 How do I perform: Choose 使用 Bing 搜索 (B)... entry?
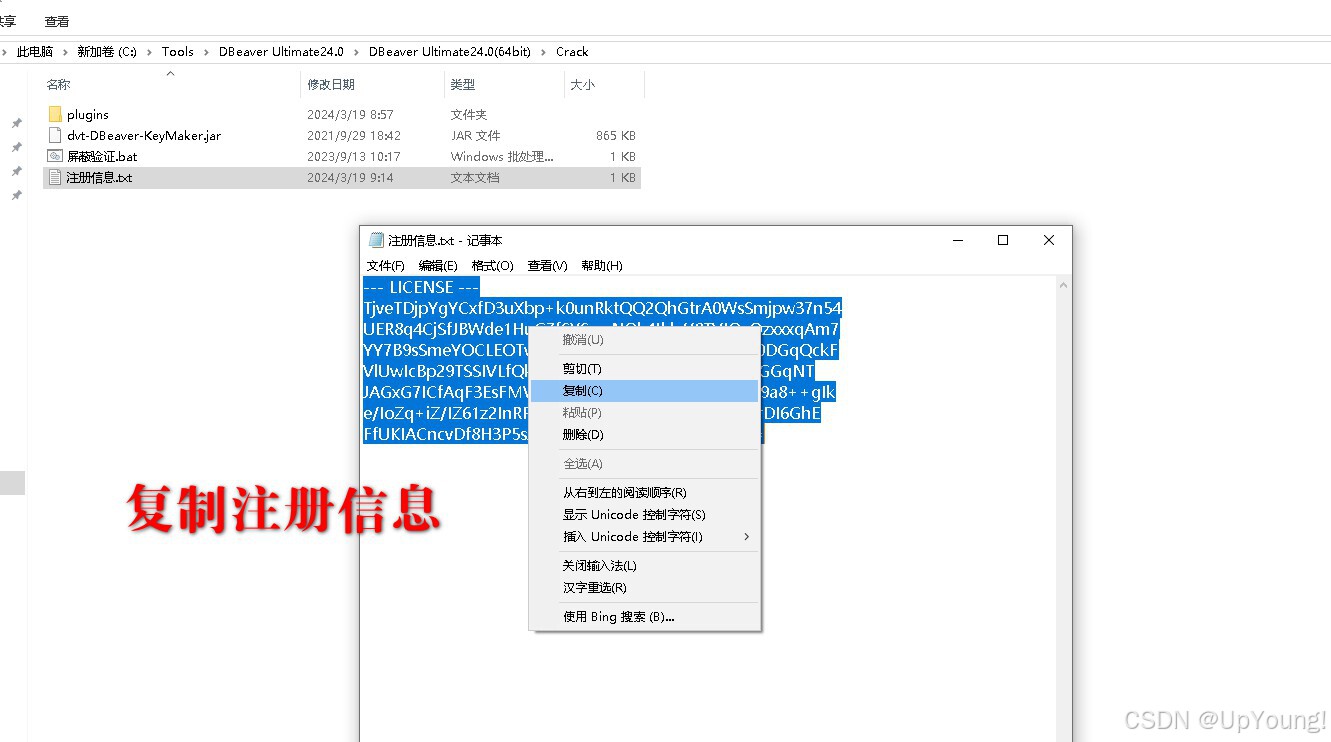click(645, 617)
